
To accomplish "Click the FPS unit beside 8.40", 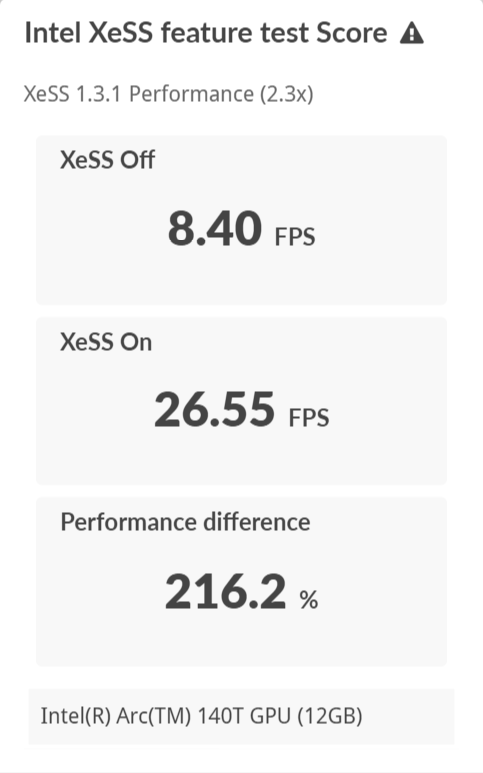I will (x=295, y=237).
